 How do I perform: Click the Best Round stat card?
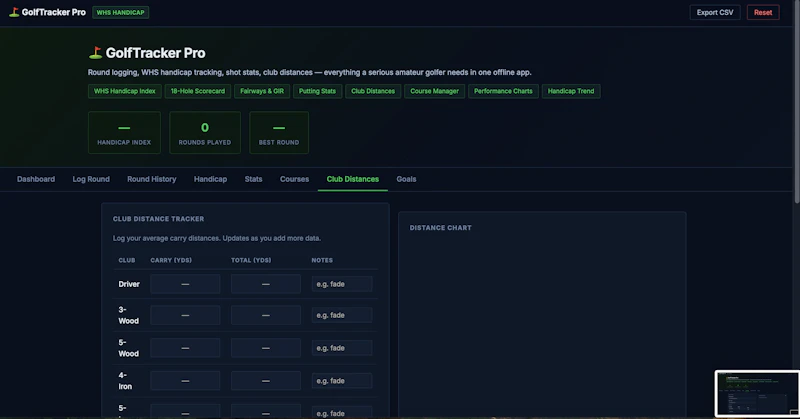pos(279,133)
